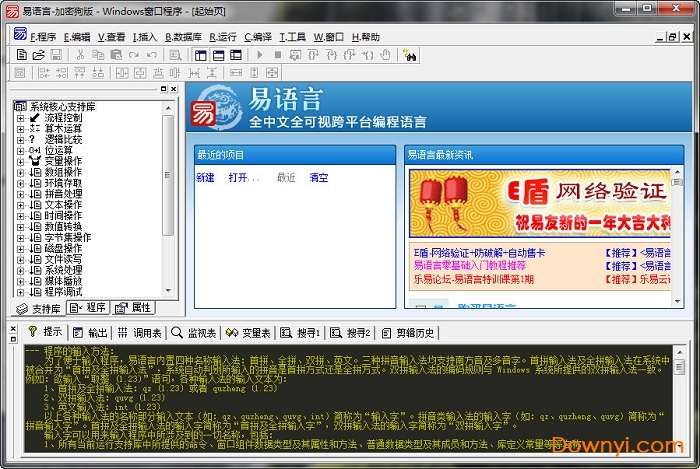
Task: Click the New file toolbar icon
Action: click(x=21, y=54)
